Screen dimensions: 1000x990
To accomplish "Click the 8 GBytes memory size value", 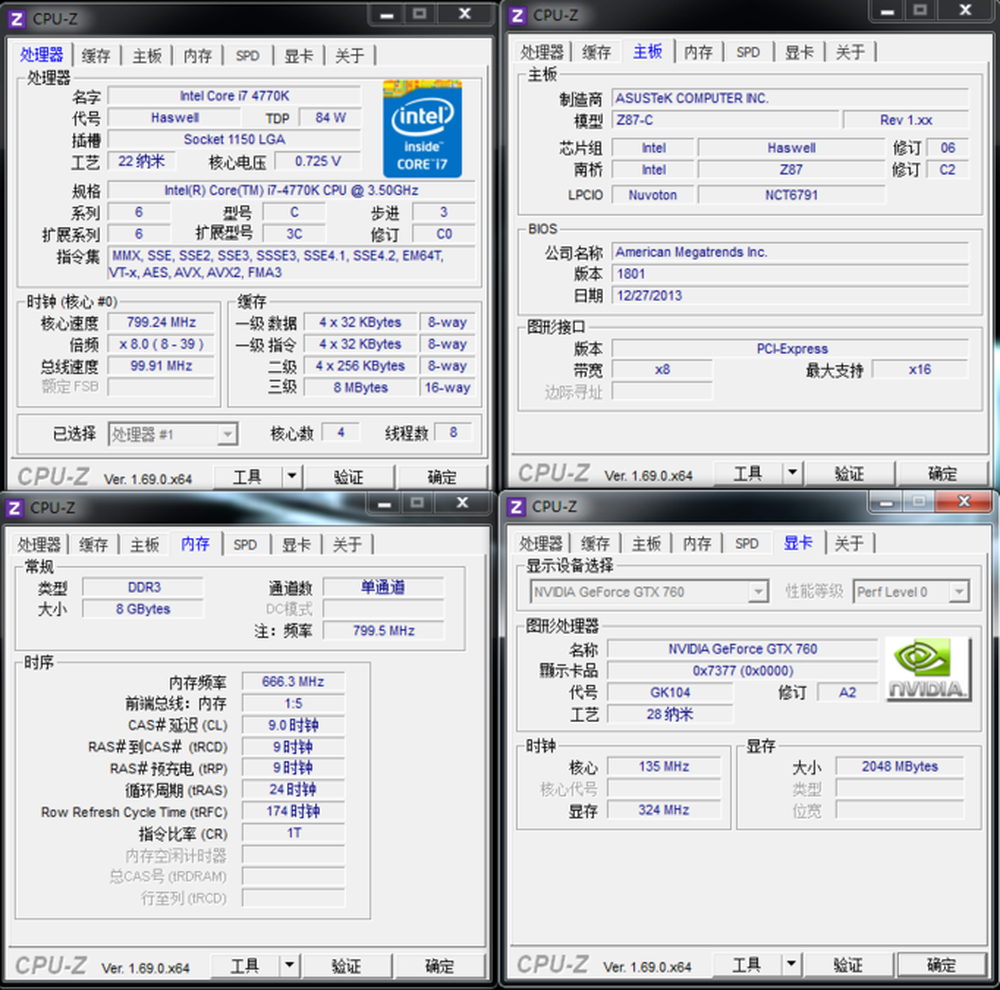I will [x=143, y=609].
